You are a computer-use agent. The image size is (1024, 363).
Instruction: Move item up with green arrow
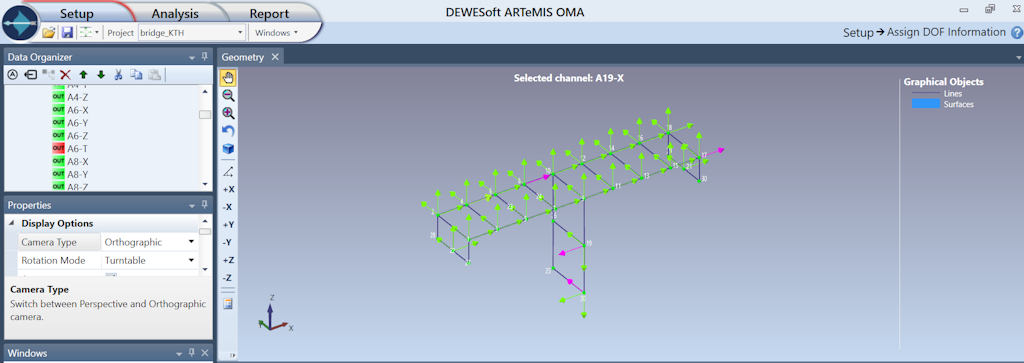click(x=83, y=74)
